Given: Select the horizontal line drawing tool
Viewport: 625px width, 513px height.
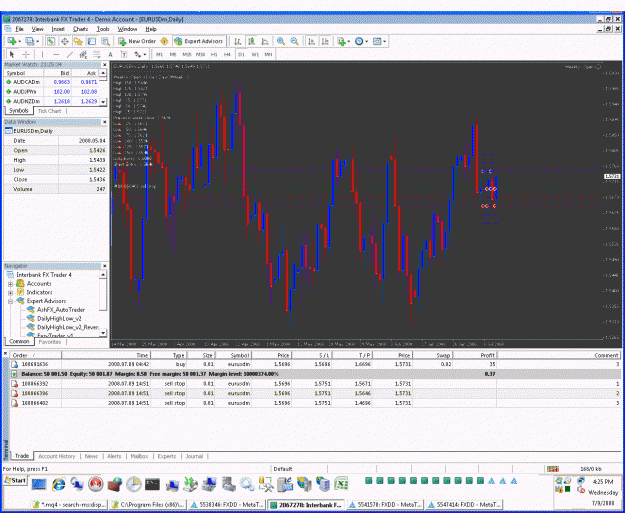Looking at the screenshot, I should [56, 54].
